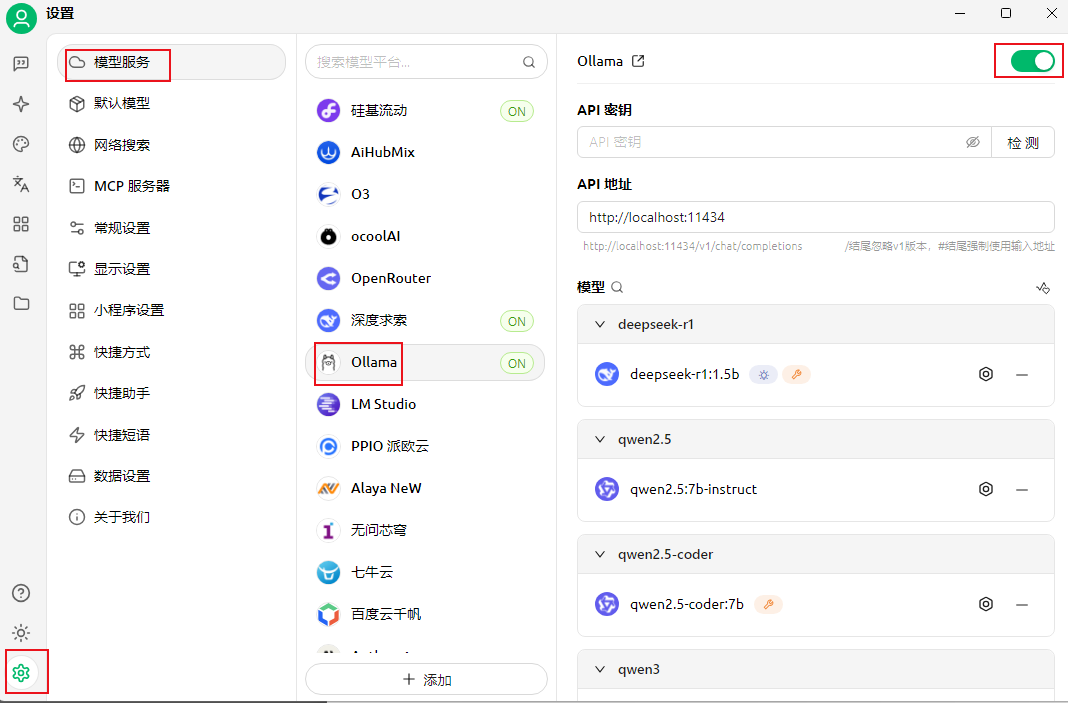This screenshot has width=1068, height=703.
Task: Select the Alaya NeW provider row
Action: (x=425, y=488)
